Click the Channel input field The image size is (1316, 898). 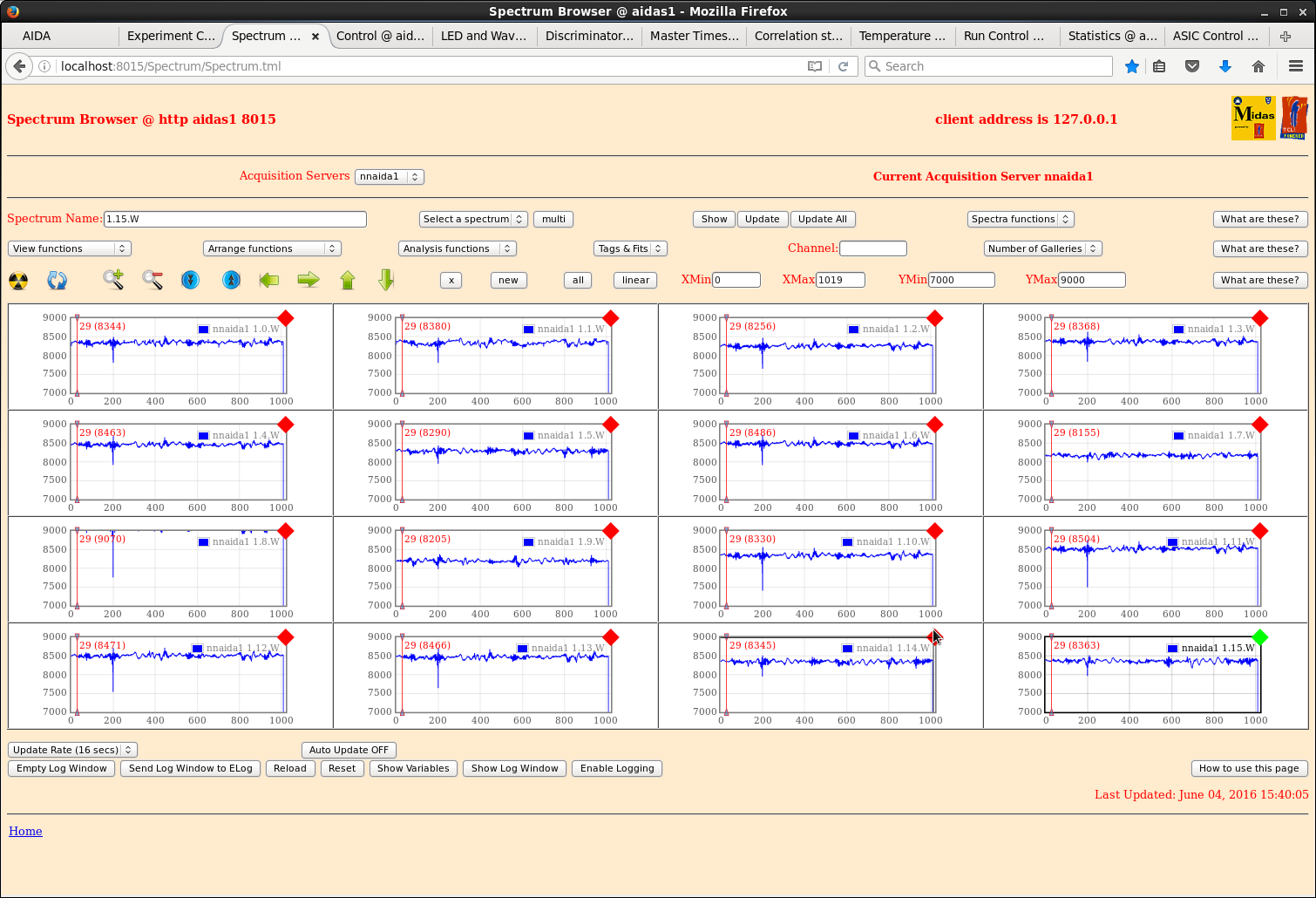point(873,248)
